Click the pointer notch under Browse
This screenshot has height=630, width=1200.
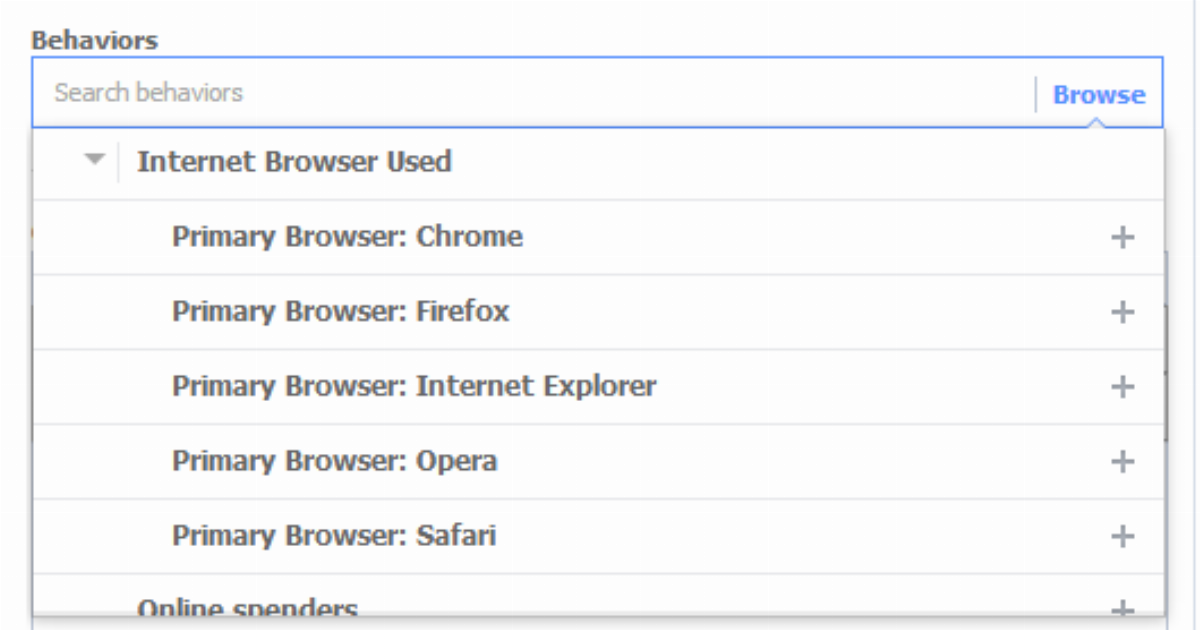coord(1097,123)
